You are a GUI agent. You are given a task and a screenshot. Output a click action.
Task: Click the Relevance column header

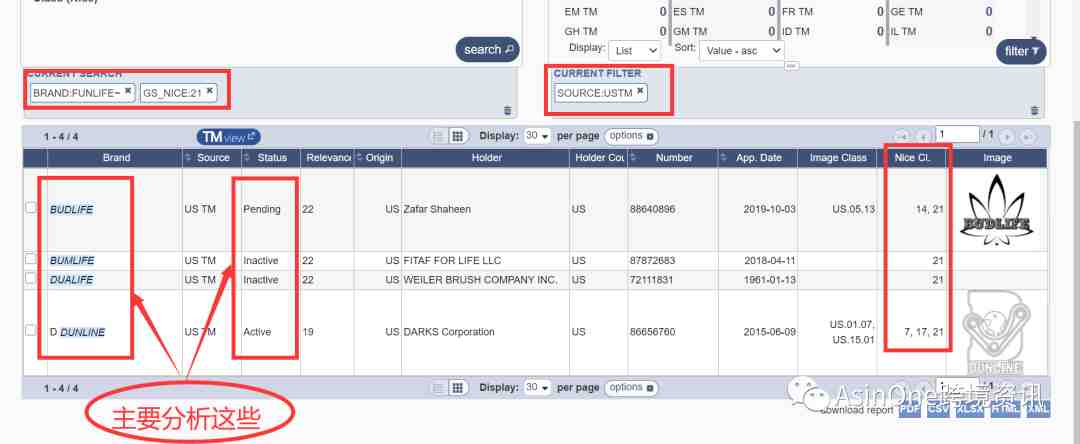(328, 158)
